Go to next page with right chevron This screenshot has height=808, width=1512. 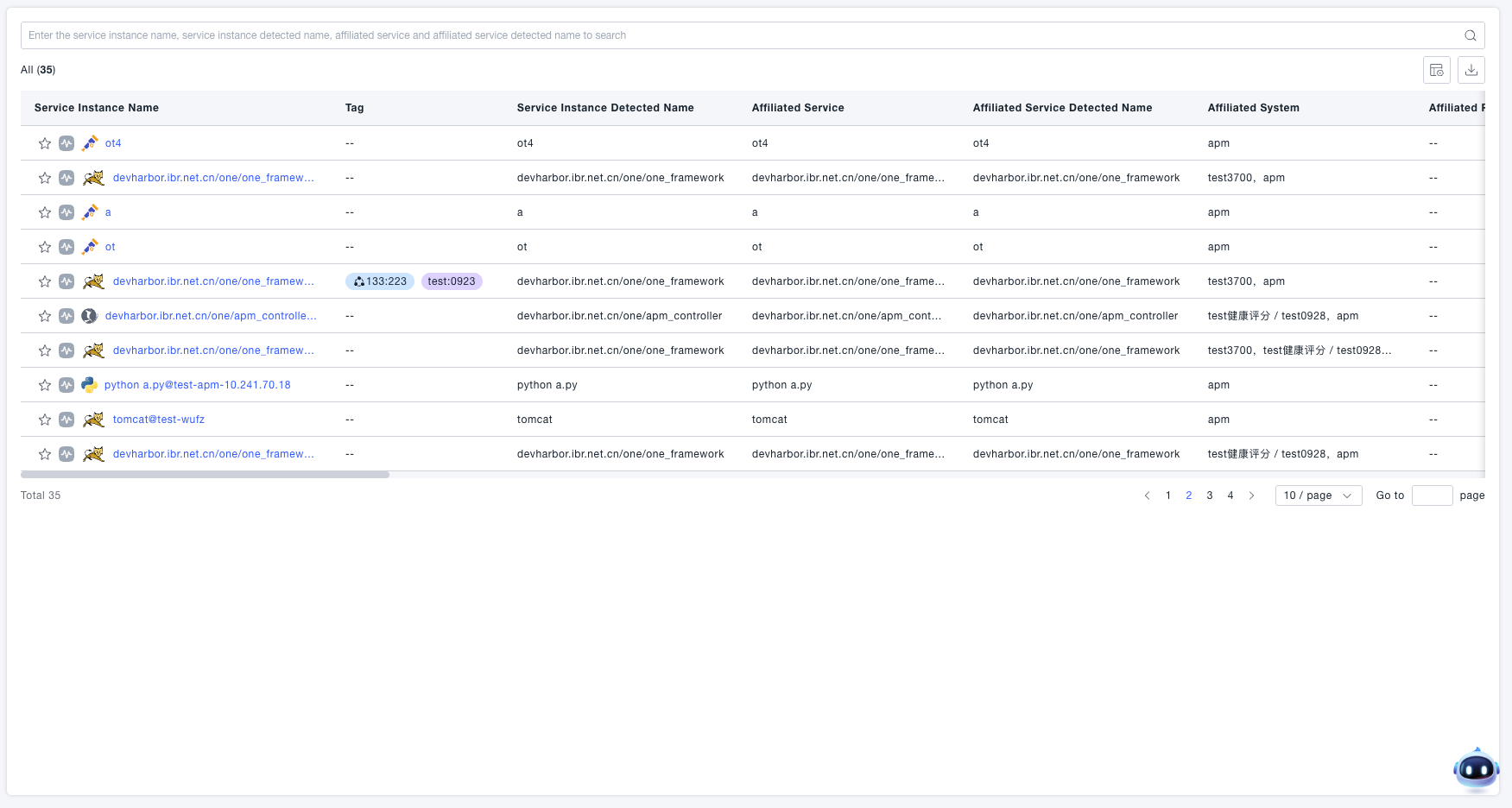coord(1251,496)
